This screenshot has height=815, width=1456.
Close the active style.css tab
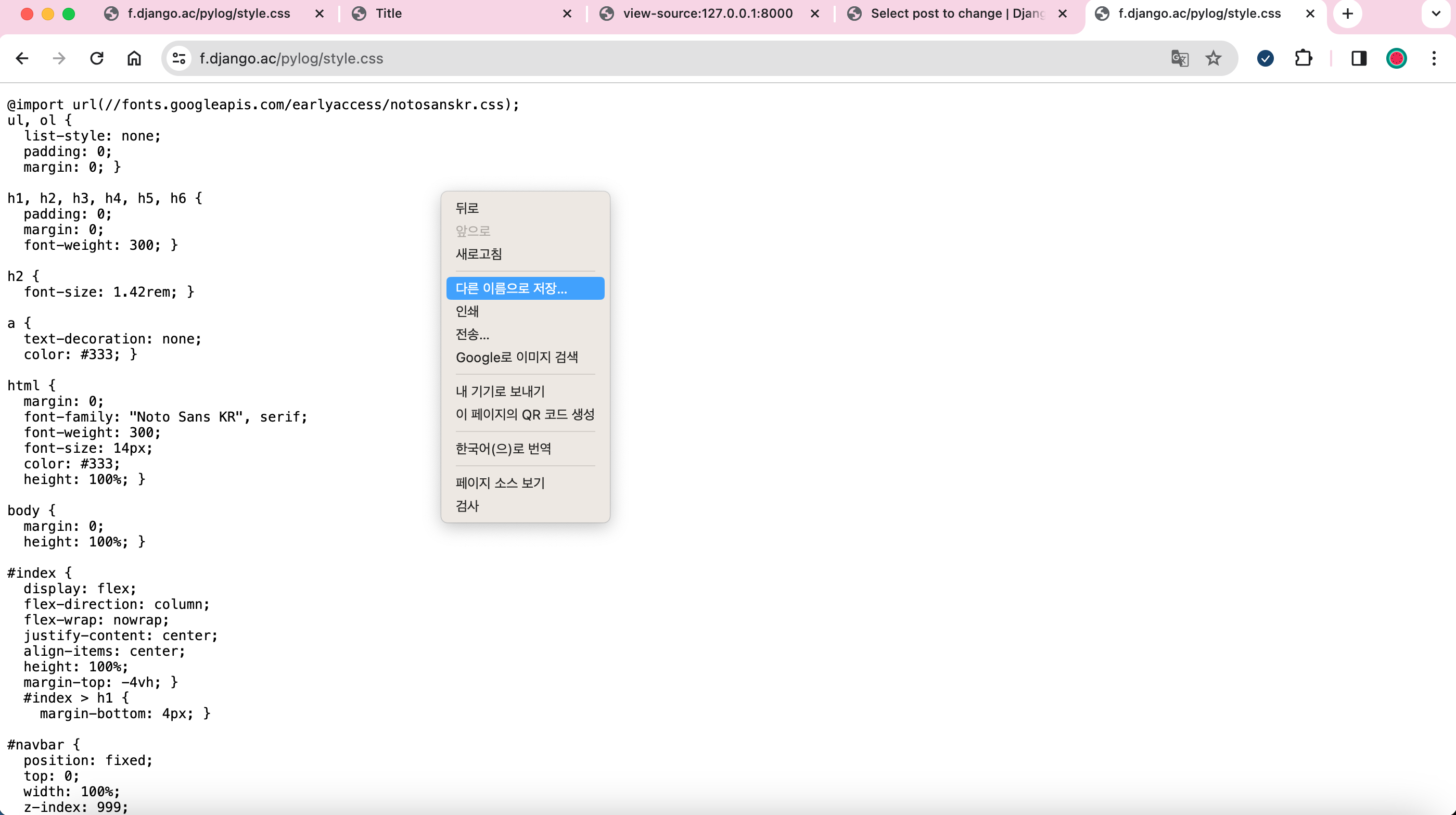tap(1310, 14)
